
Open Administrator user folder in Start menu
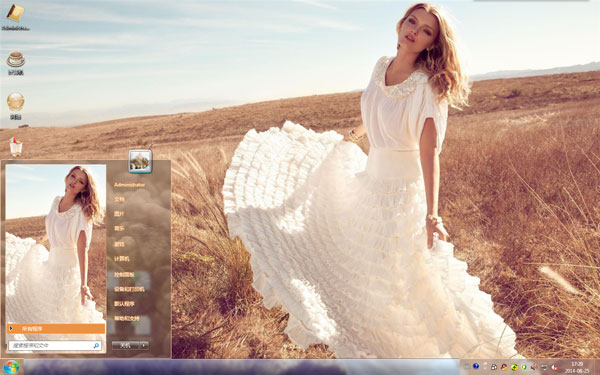pos(129,185)
